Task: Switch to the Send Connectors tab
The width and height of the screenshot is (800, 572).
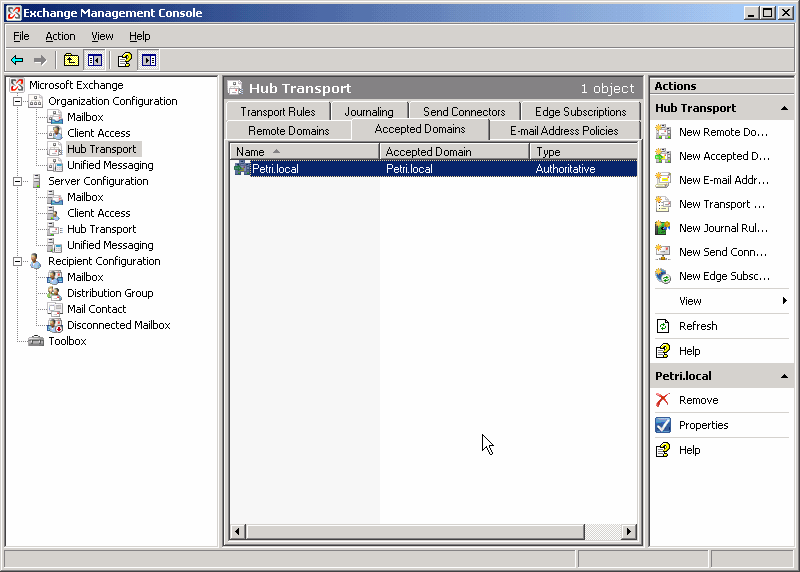Action: (x=464, y=112)
